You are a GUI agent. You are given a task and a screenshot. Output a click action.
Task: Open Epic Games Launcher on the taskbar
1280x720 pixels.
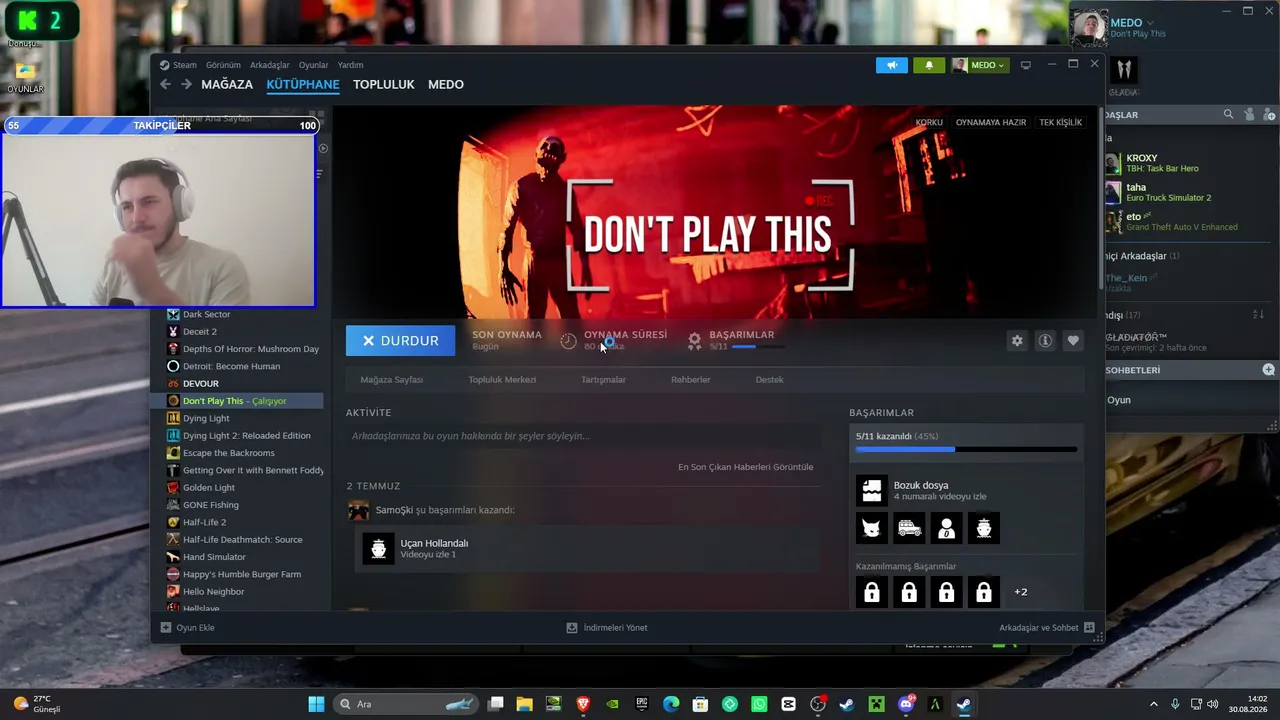[x=642, y=704]
